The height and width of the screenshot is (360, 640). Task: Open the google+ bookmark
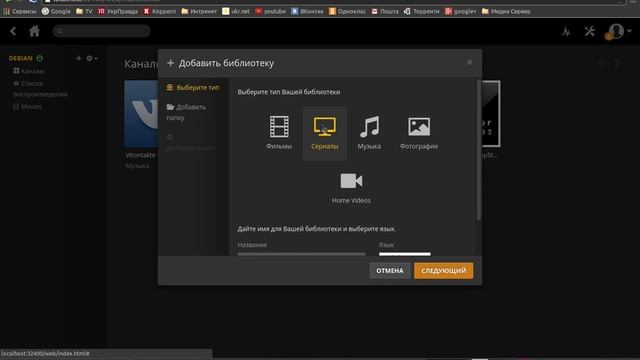coord(460,11)
